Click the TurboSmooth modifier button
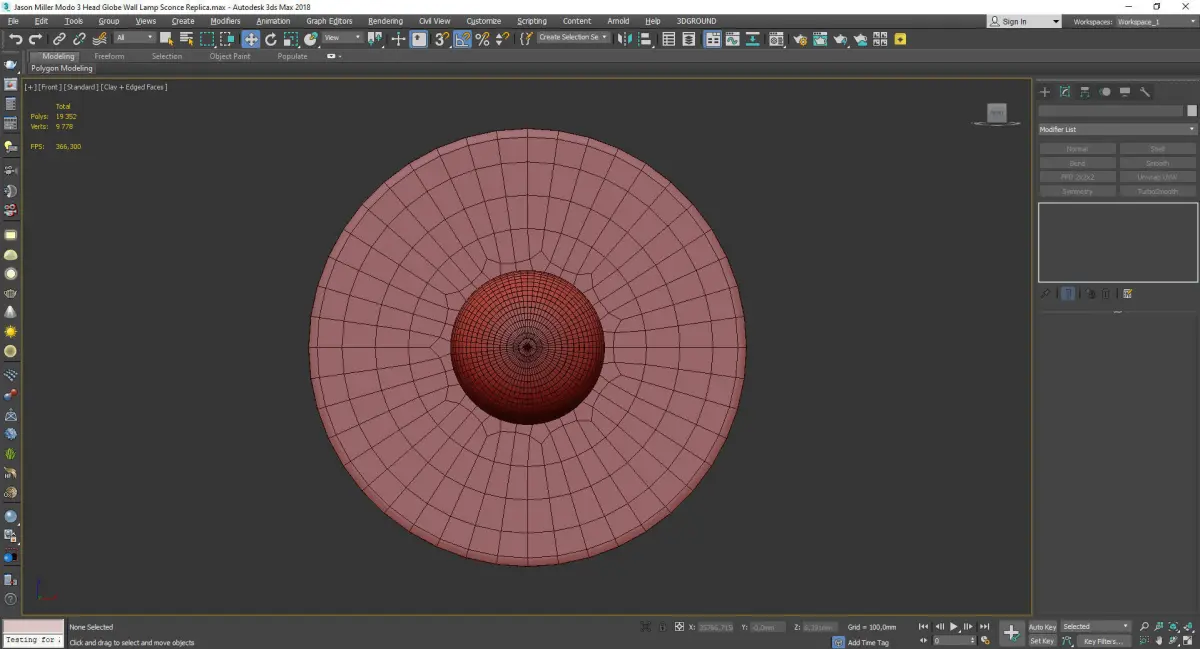The height and width of the screenshot is (649, 1200). pos(1158,191)
